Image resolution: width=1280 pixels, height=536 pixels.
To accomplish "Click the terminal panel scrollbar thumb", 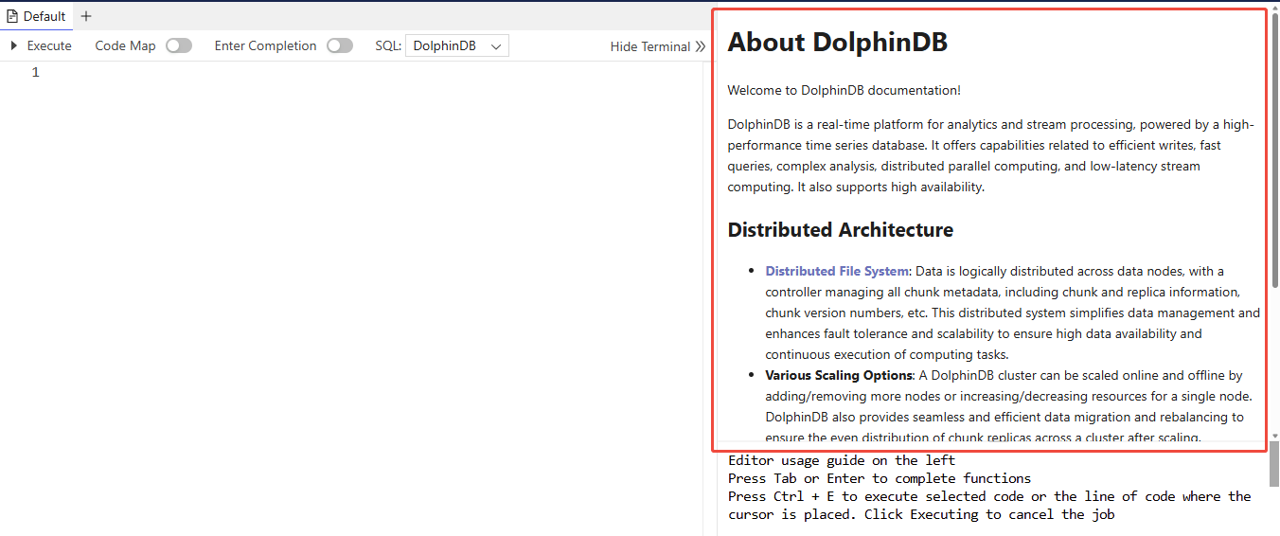I will coord(1274,465).
